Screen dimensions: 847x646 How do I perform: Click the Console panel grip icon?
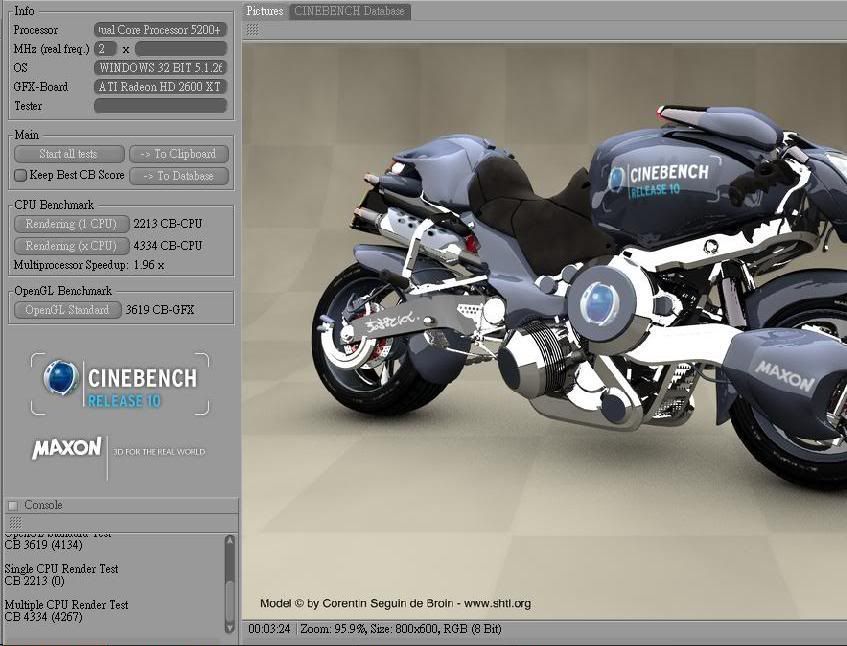coord(16,522)
